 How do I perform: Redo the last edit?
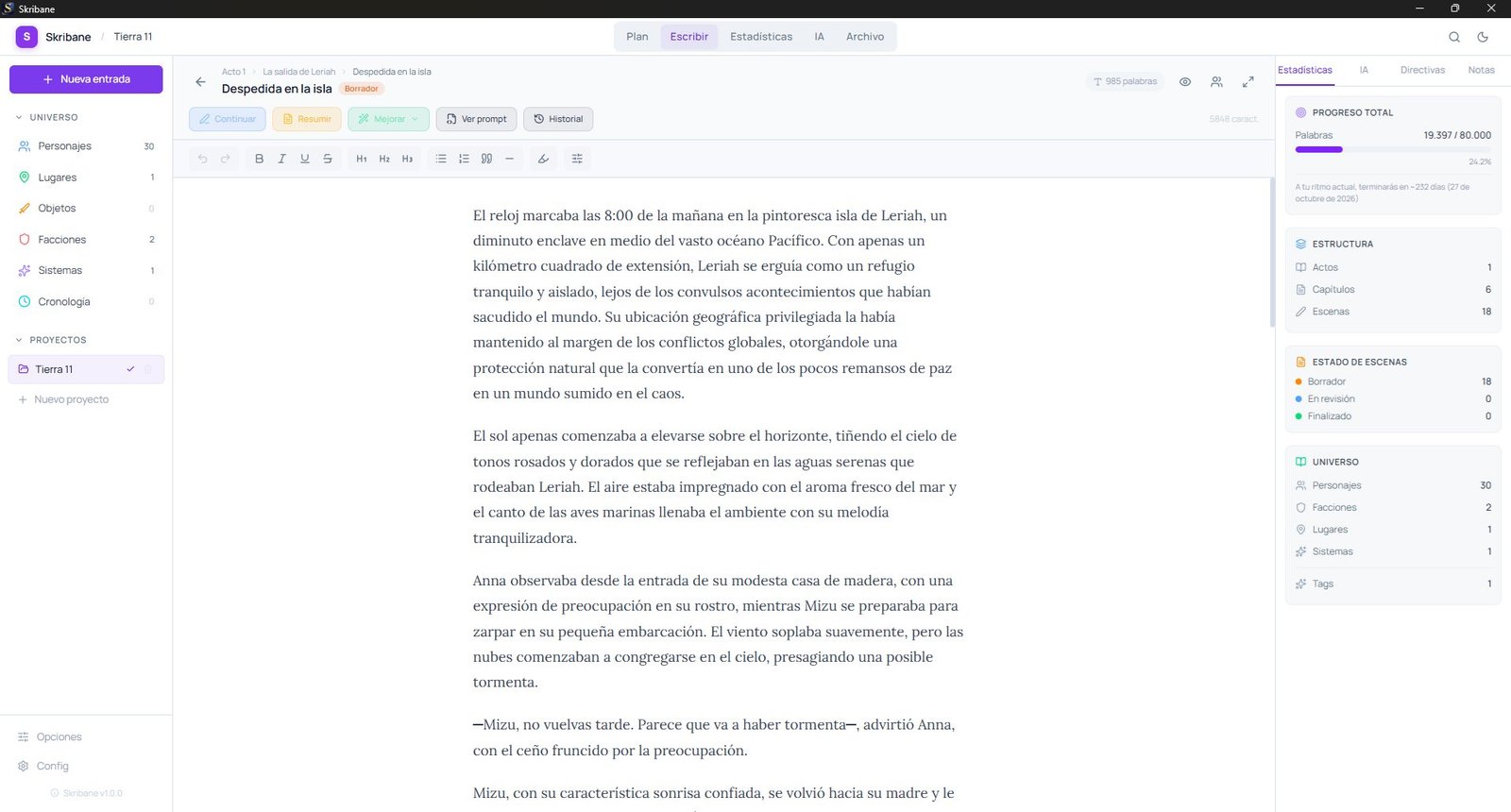click(x=226, y=159)
